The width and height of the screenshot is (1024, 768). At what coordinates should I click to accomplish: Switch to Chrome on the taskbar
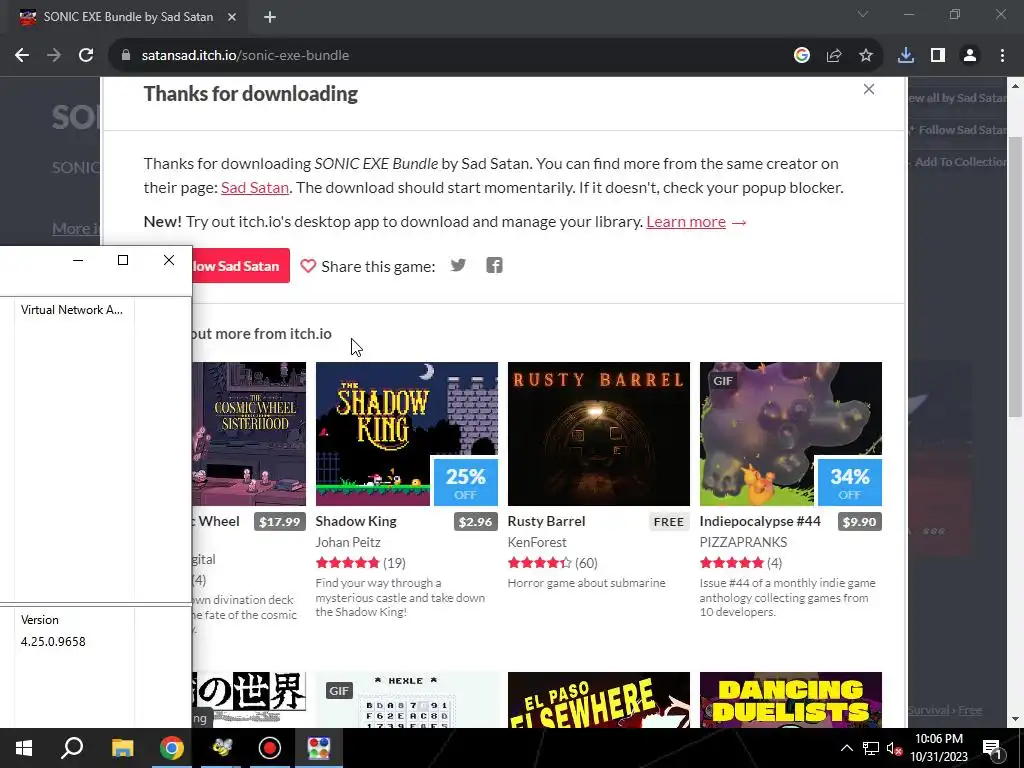click(171, 748)
